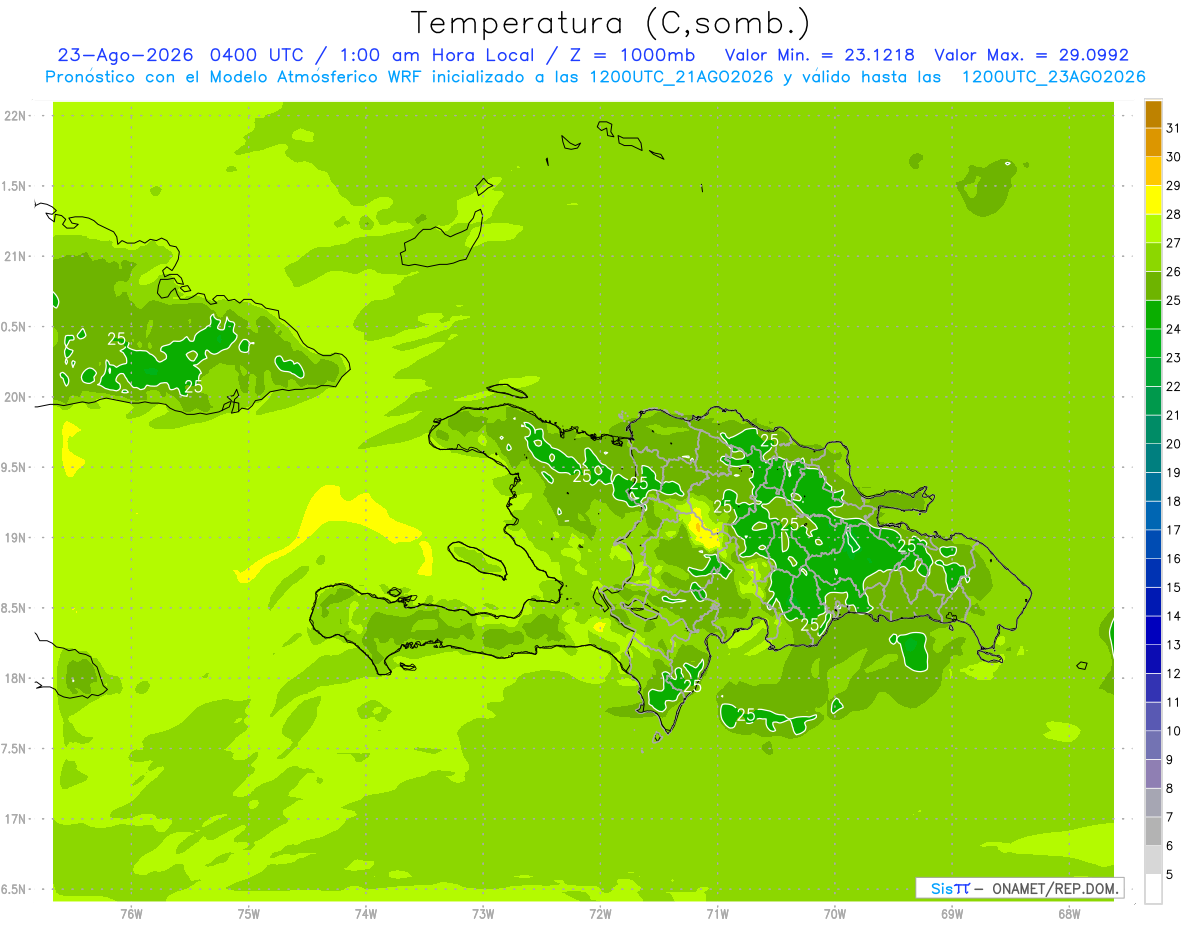Click the '24' colorbar label
1200x927 pixels.
1173,329
